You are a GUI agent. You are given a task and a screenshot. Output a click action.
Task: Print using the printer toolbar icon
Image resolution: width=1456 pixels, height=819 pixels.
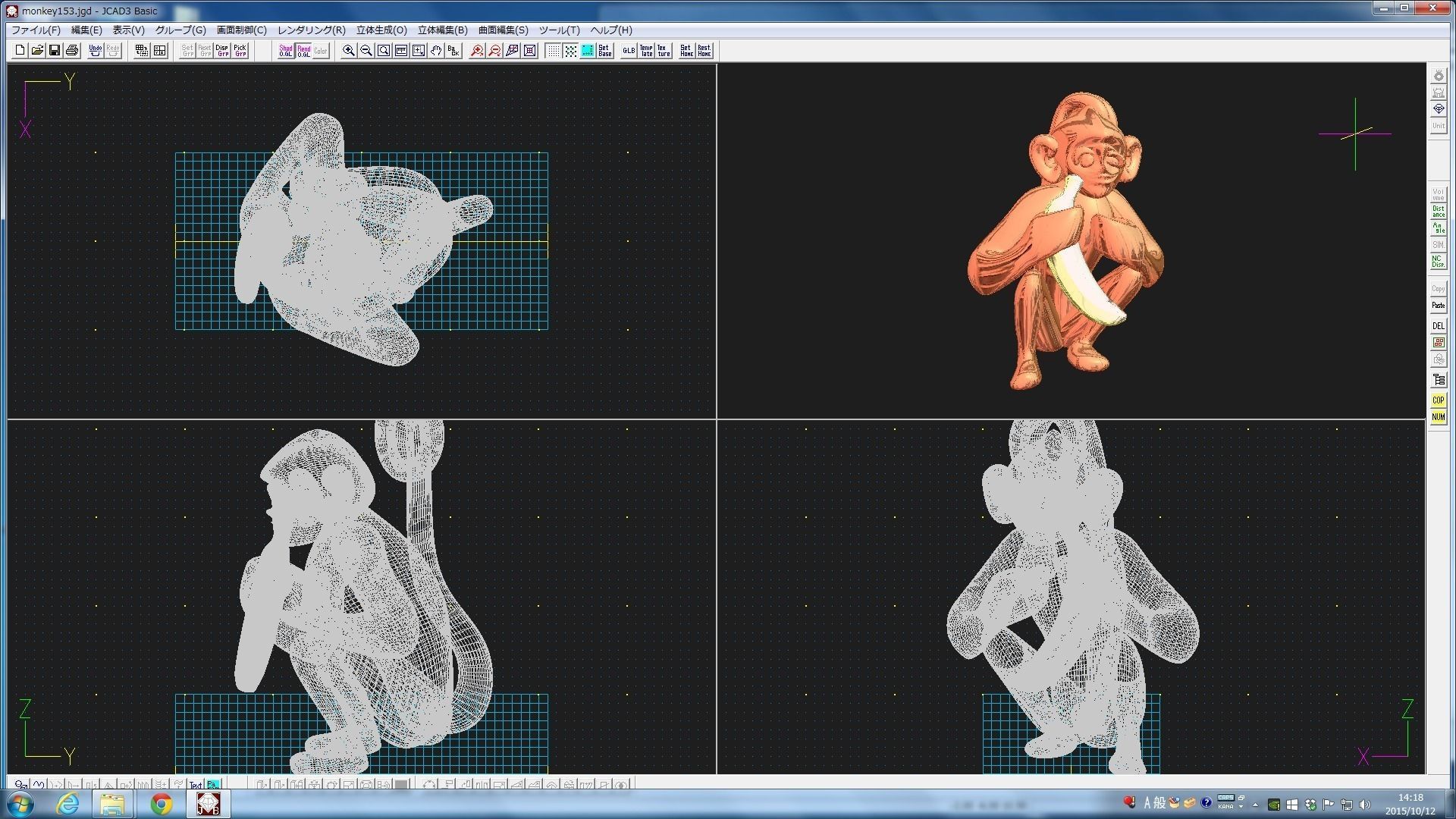tap(72, 51)
